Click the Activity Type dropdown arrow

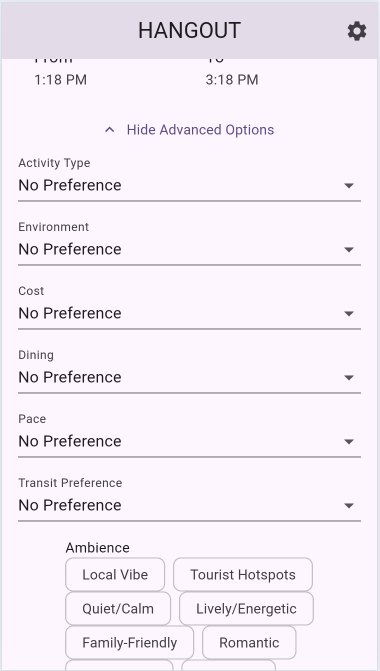tap(349, 185)
